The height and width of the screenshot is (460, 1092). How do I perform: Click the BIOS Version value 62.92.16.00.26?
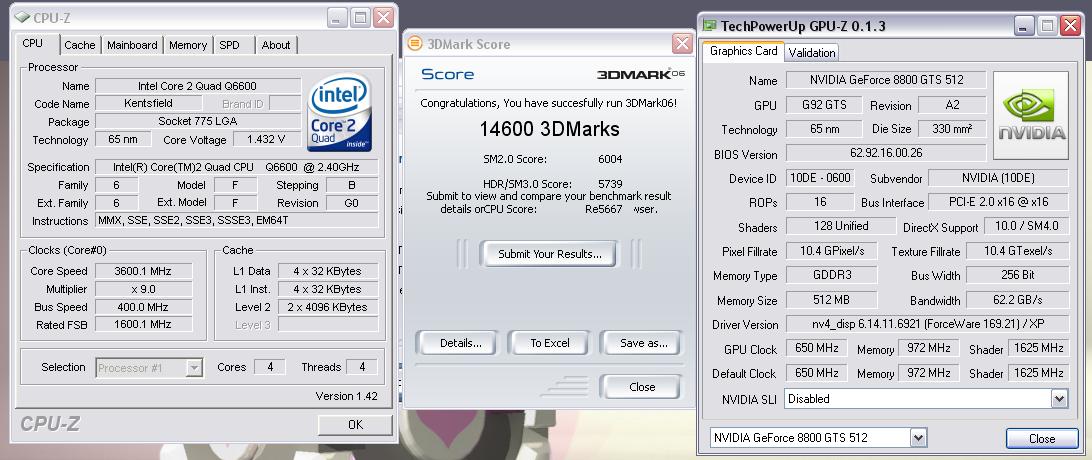click(886, 153)
